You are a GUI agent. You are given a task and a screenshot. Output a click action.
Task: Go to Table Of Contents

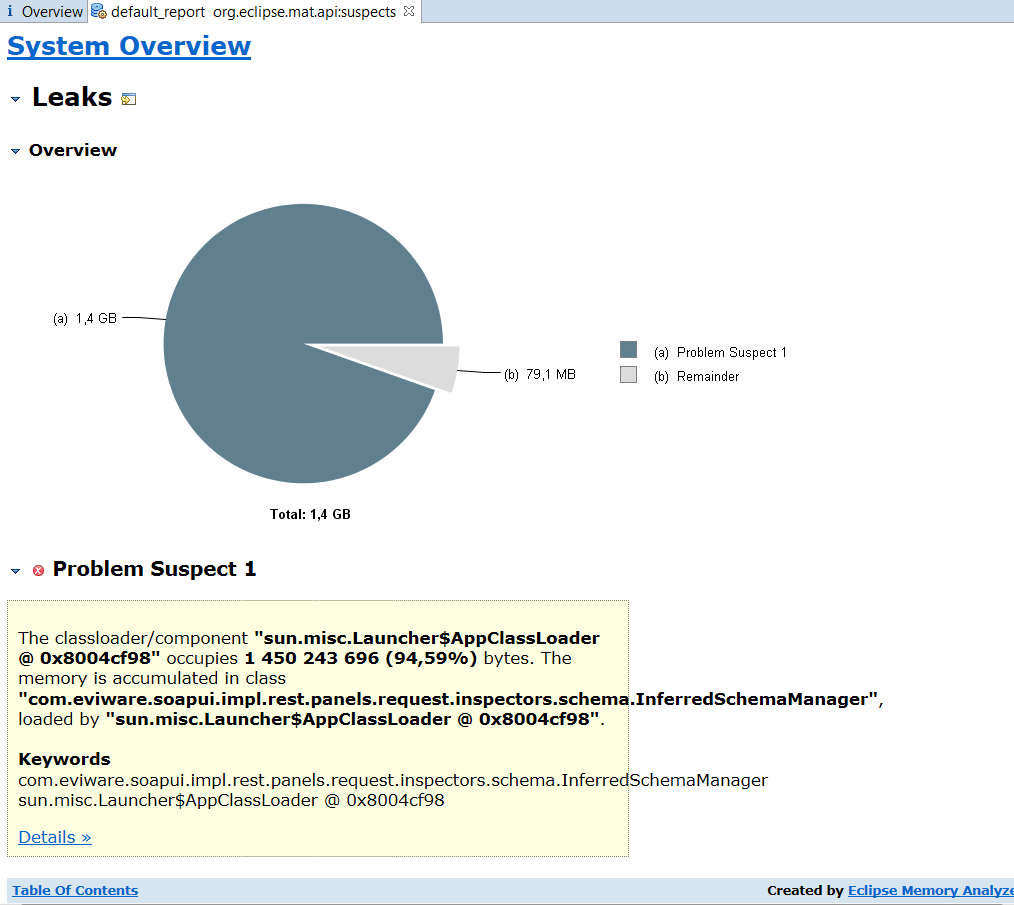point(75,890)
